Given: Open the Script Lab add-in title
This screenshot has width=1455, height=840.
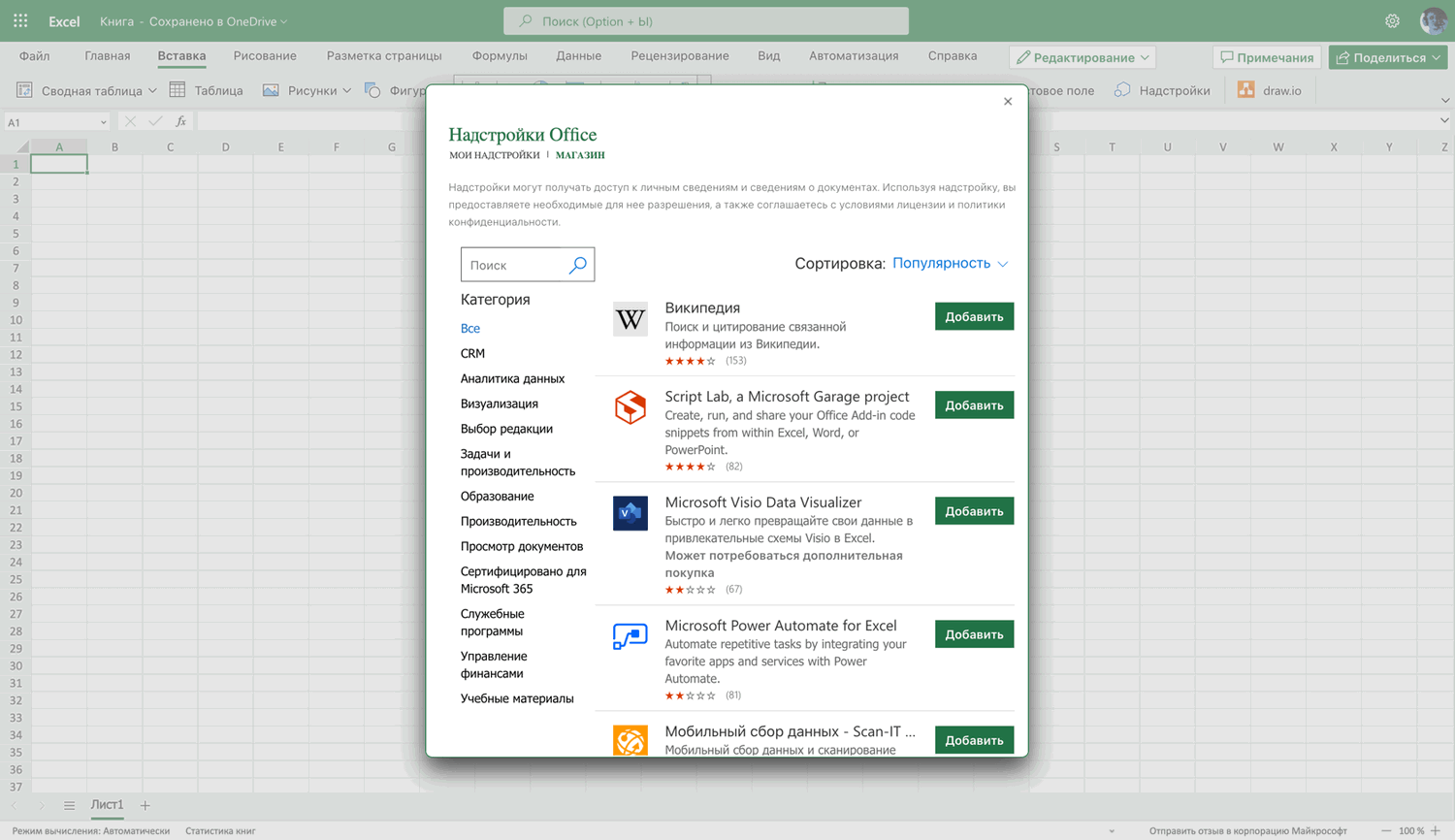Looking at the screenshot, I should point(787,396).
